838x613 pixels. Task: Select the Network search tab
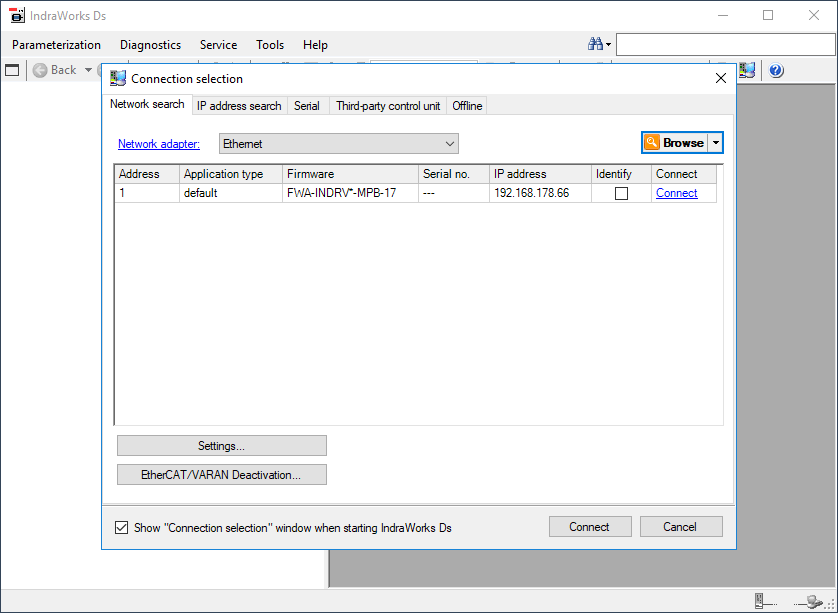[147, 104]
